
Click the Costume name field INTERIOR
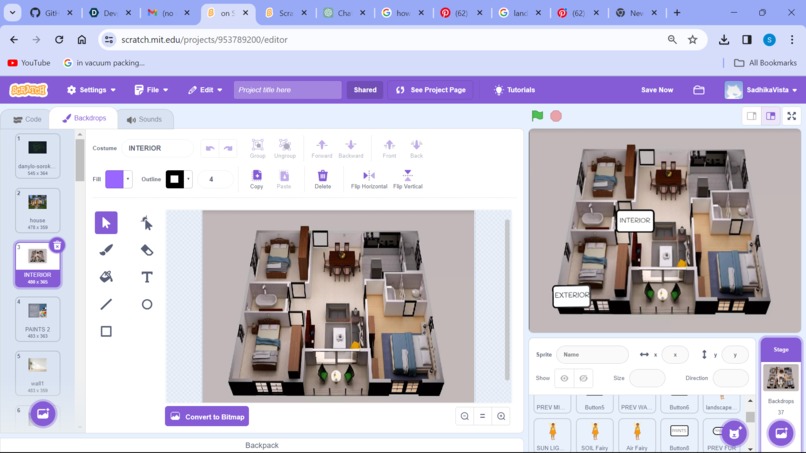tap(157, 148)
